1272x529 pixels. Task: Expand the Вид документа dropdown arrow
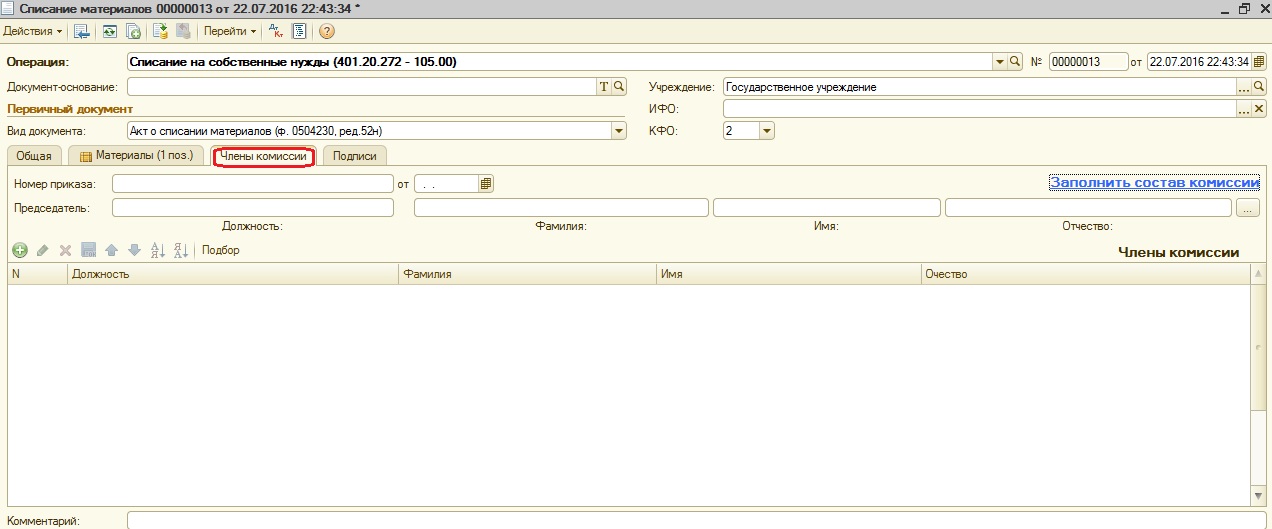coord(619,130)
